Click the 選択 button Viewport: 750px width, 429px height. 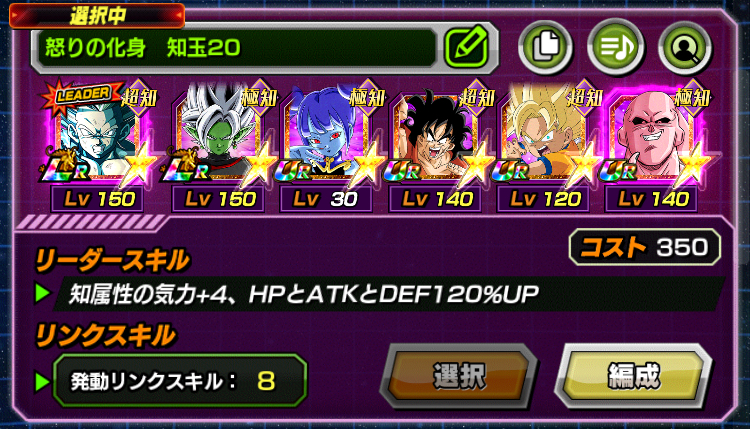(x=459, y=375)
